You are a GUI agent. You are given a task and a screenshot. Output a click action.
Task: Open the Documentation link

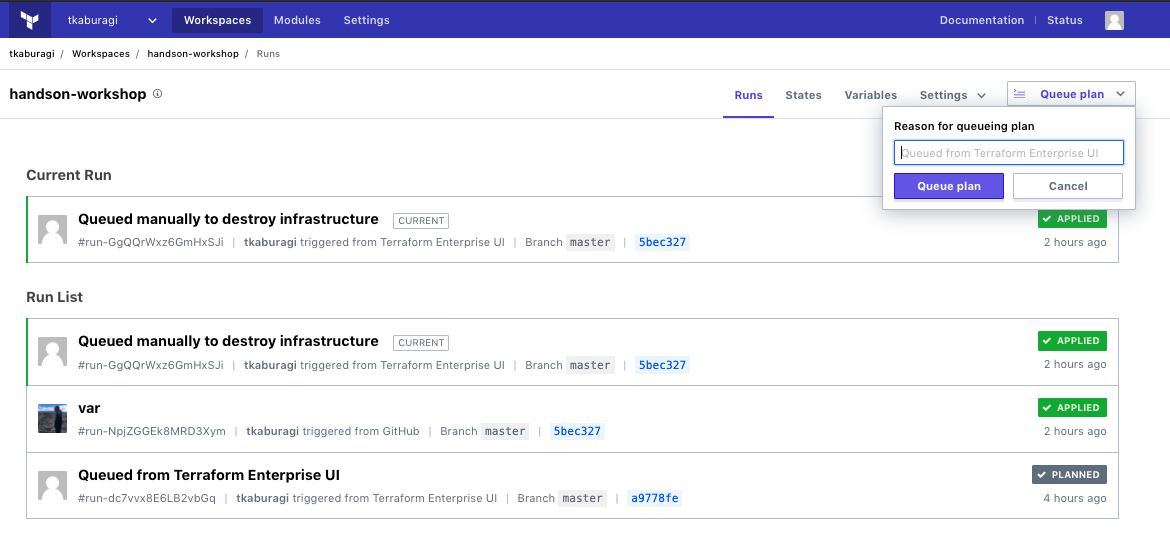(981, 21)
